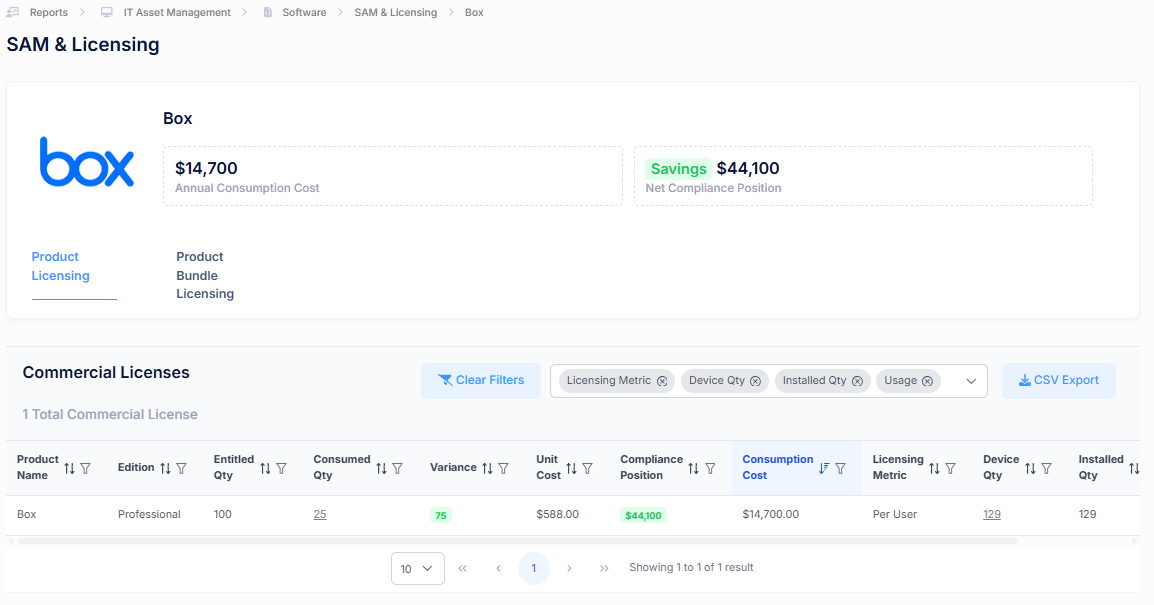Click variance badge 75
1154x605 pixels.
(x=441, y=515)
